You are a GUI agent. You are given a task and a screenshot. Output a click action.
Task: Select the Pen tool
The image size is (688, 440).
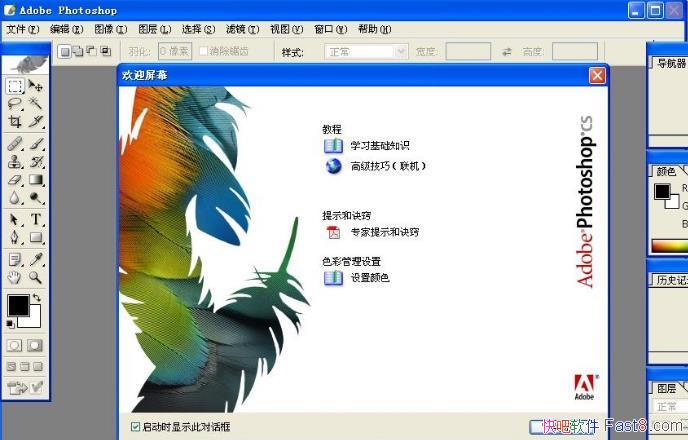(x=15, y=237)
